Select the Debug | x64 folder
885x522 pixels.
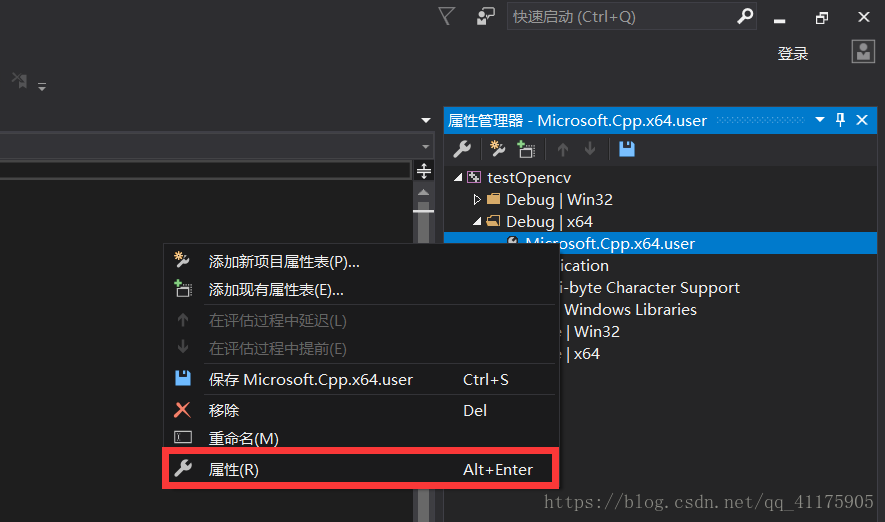[x=549, y=222]
